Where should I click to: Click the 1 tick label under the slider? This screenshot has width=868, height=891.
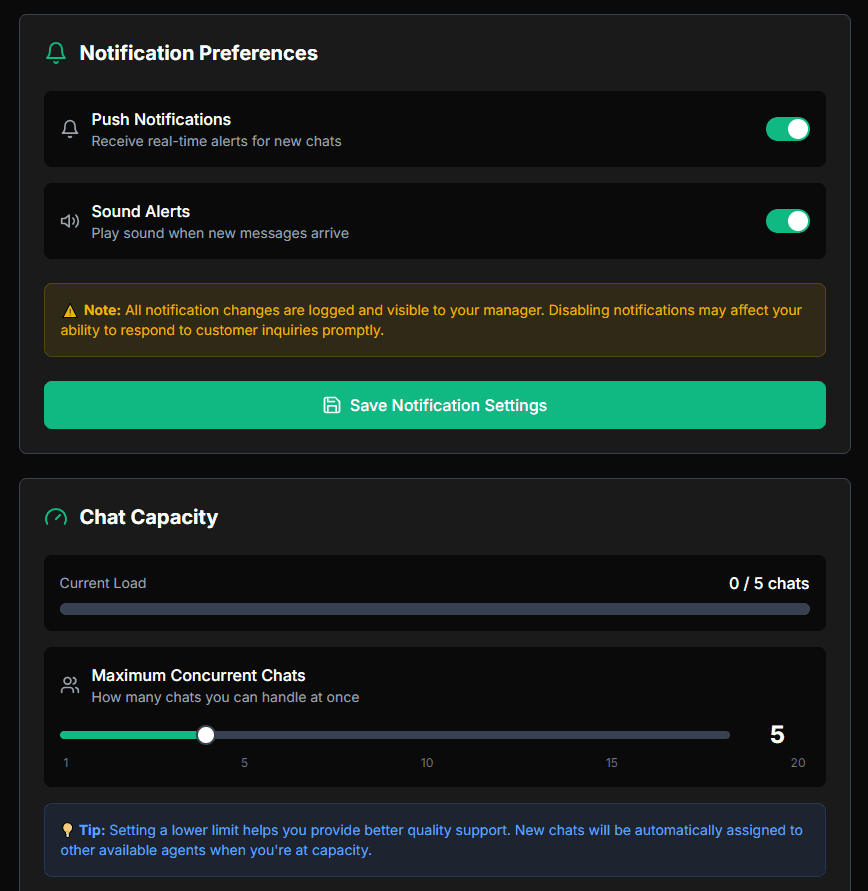66,762
